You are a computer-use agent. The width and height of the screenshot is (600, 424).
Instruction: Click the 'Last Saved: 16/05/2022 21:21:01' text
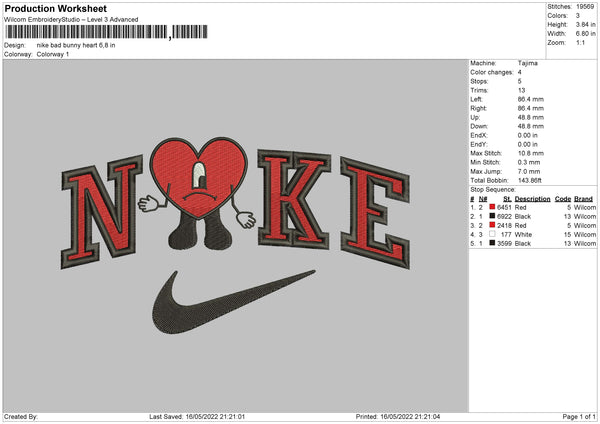pos(197,417)
